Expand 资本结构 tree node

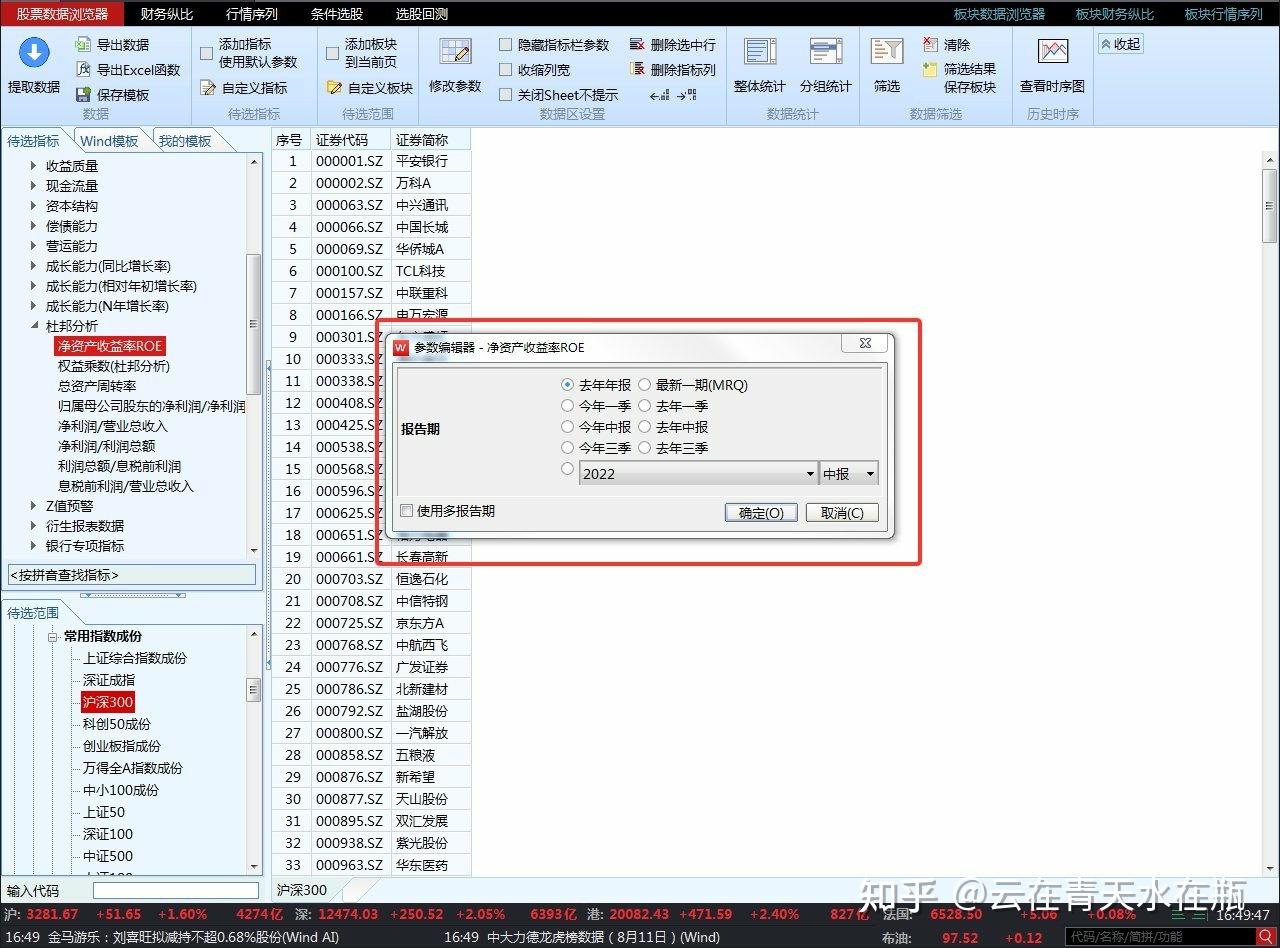[x=33, y=206]
